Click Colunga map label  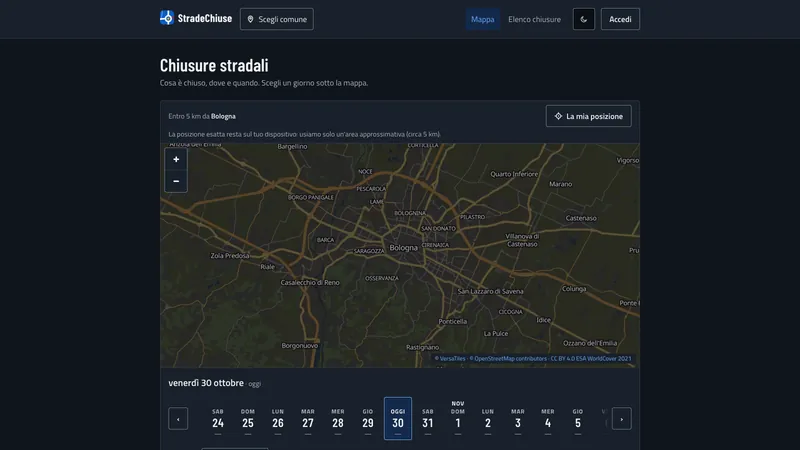tap(574, 289)
